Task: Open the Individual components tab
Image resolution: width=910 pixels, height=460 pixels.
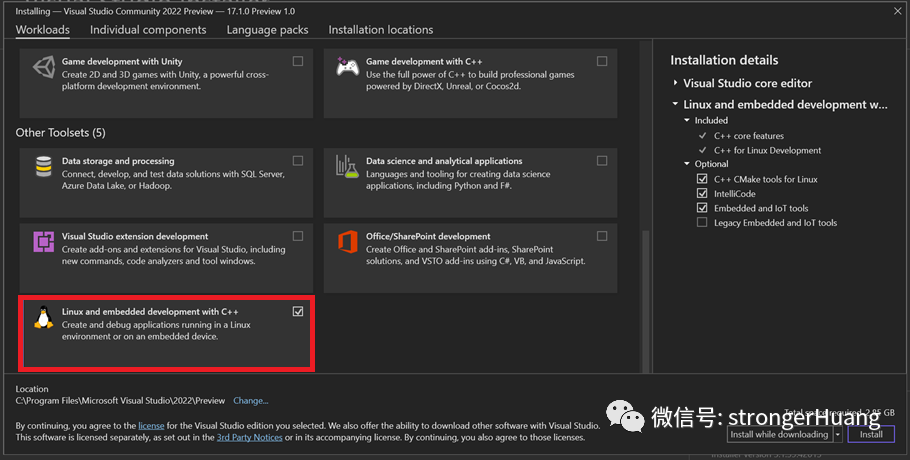Action: point(148,30)
